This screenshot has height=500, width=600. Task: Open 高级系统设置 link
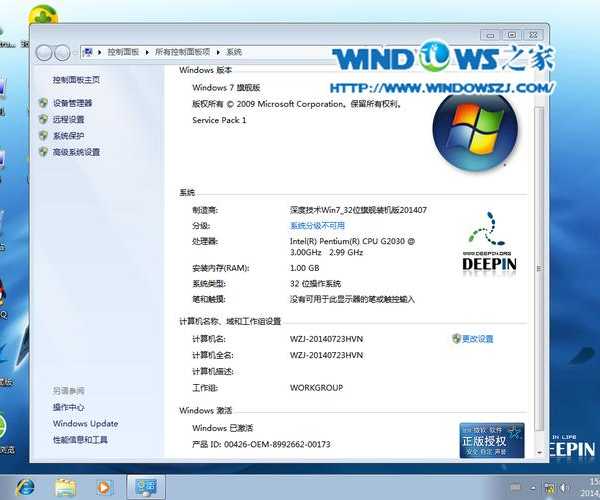point(76,152)
